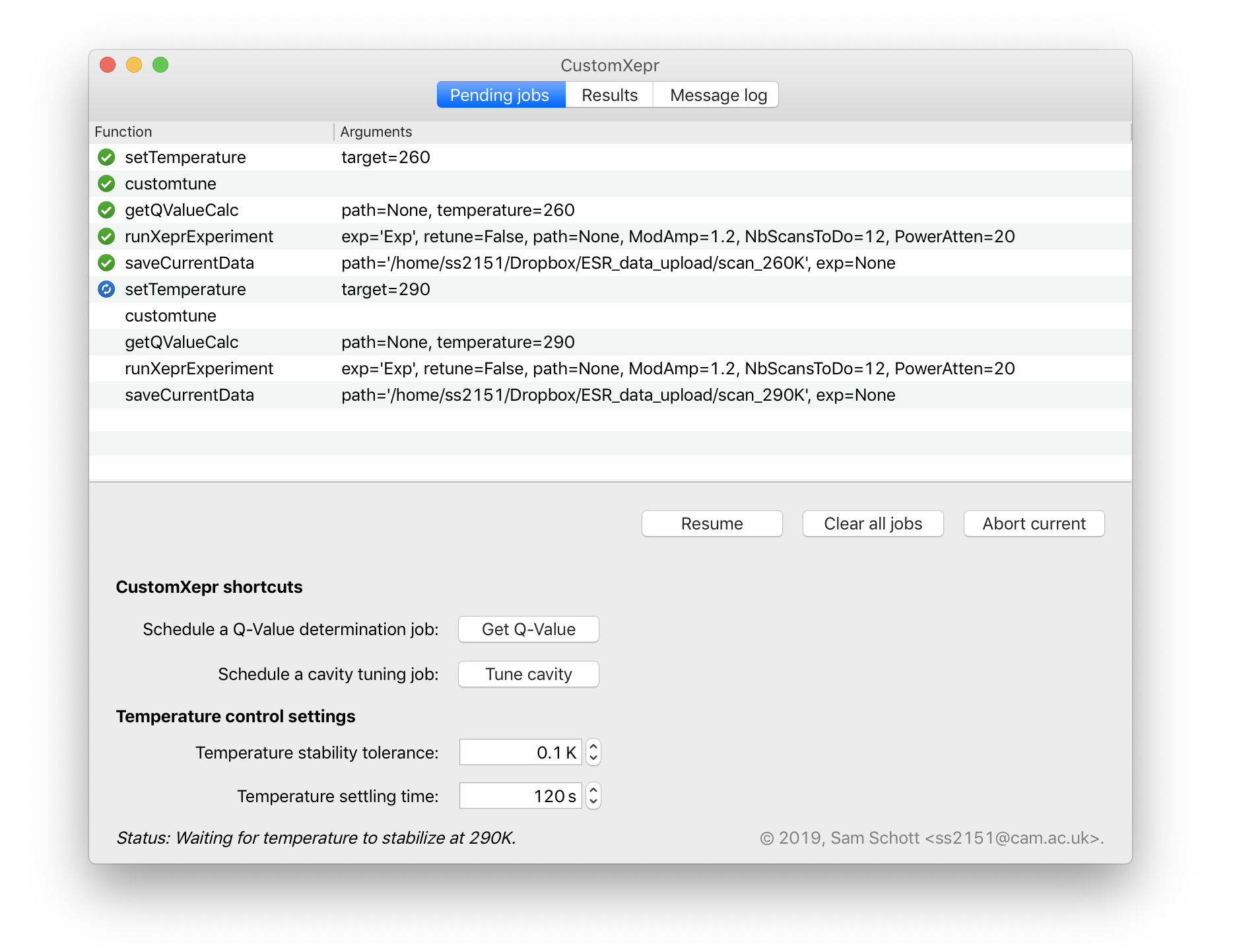
Task: Click checkmark icon for saveCurrentData scan_260K
Action: click(x=106, y=263)
